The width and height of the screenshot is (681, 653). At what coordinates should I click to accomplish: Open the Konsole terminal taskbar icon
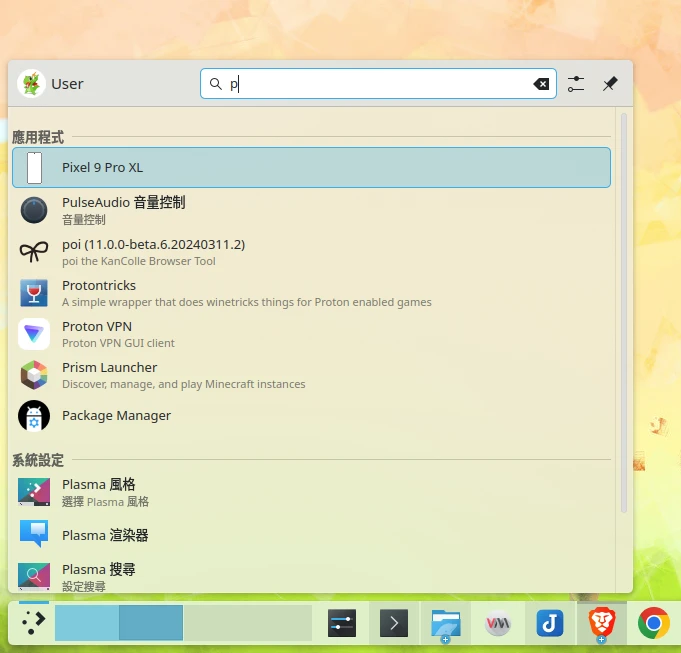tap(393, 623)
